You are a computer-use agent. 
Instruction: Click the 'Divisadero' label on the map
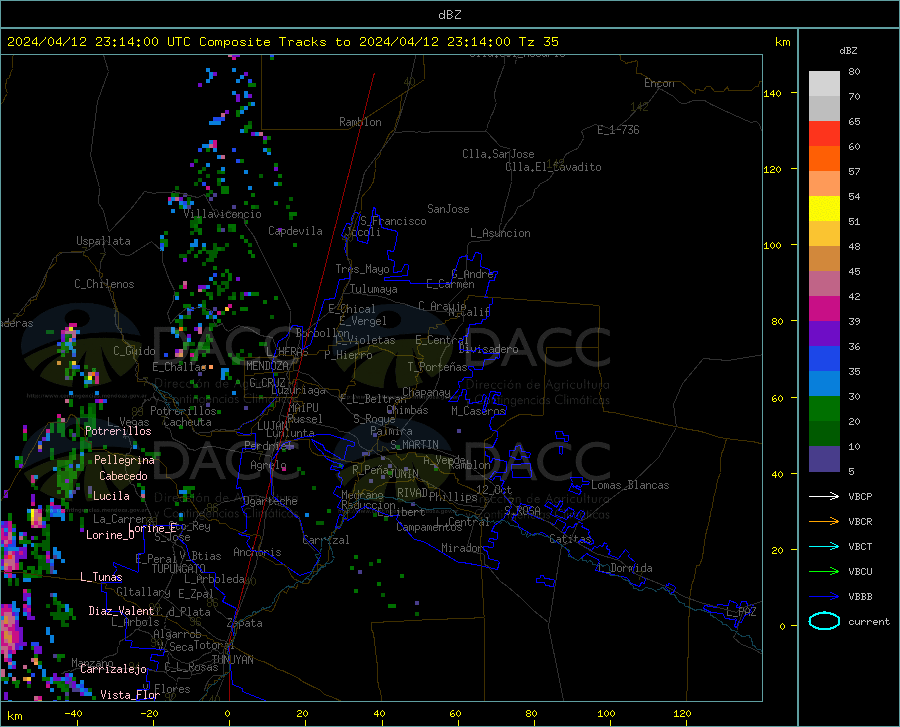pos(488,349)
